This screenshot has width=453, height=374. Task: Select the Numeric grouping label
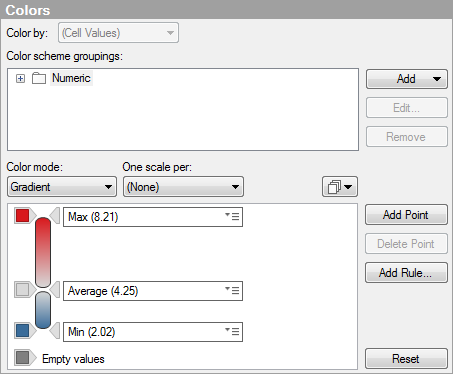[71, 78]
